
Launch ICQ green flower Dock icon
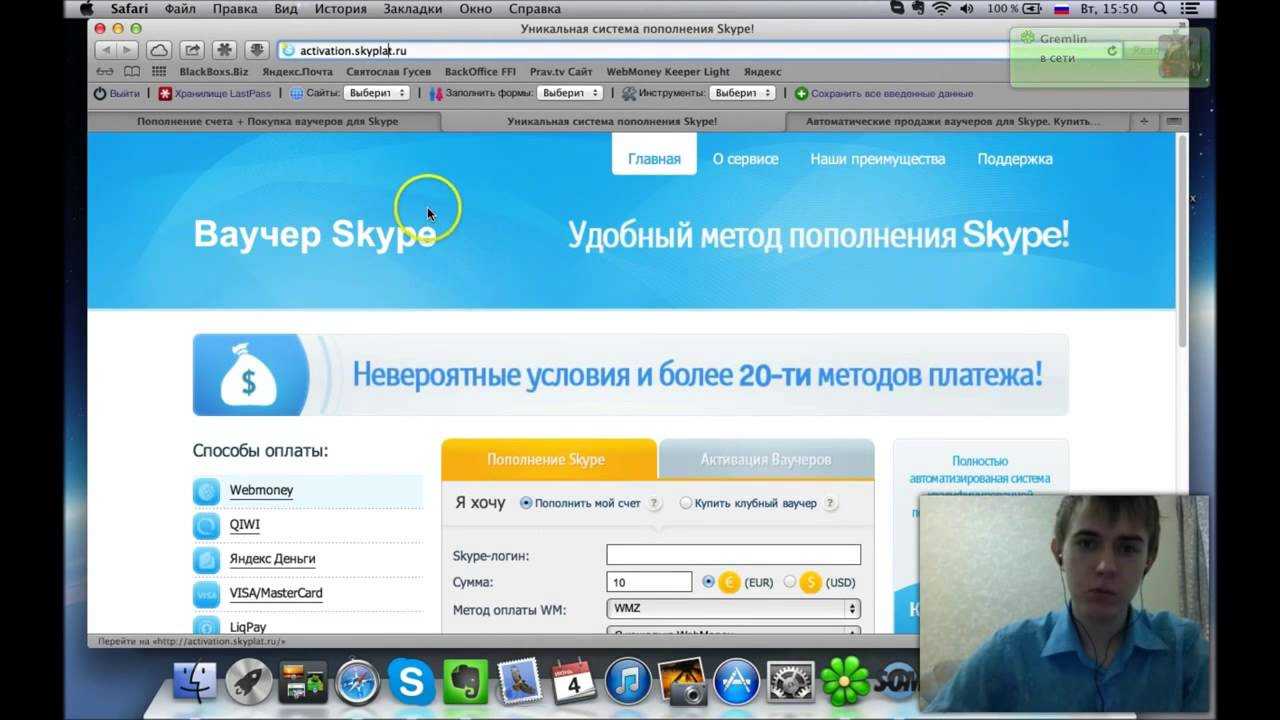[845, 683]
